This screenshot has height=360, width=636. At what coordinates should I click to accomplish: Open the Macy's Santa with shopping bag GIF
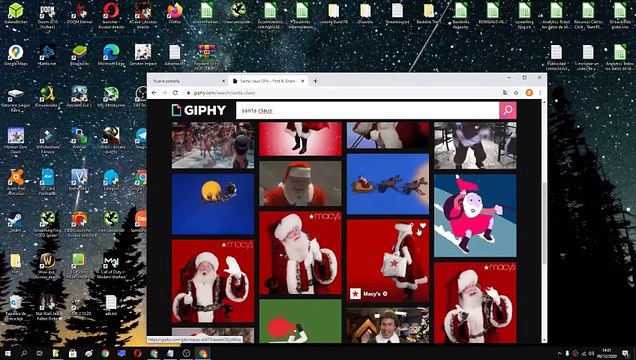click(388, 261)
